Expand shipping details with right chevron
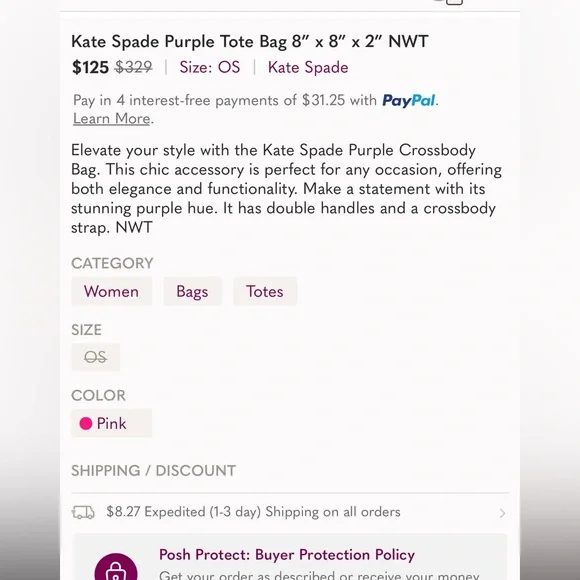The width and height of the screenshot is (580, 580). pos(502,513)
